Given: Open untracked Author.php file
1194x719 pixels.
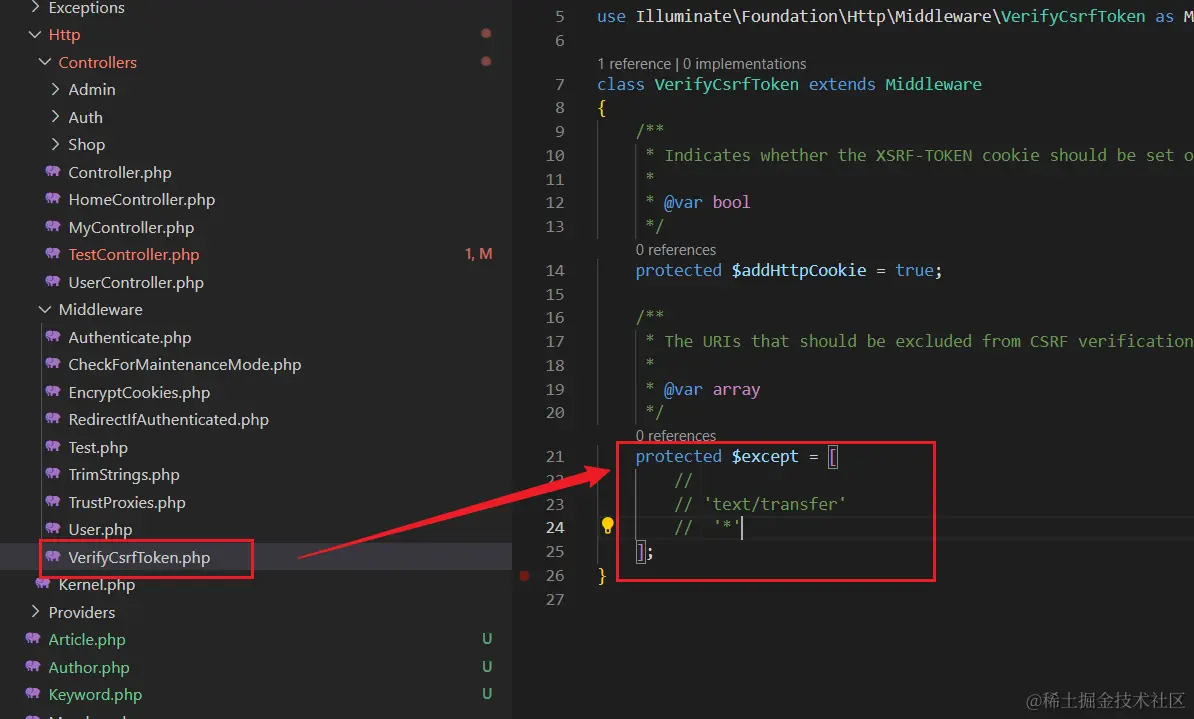Looking at the screenshot, I should pos(88,667).
